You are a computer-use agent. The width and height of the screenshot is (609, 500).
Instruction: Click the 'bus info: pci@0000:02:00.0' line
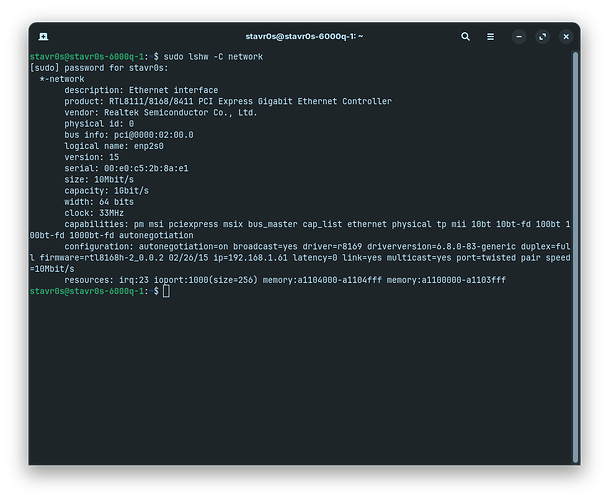(x=129, y=135)
